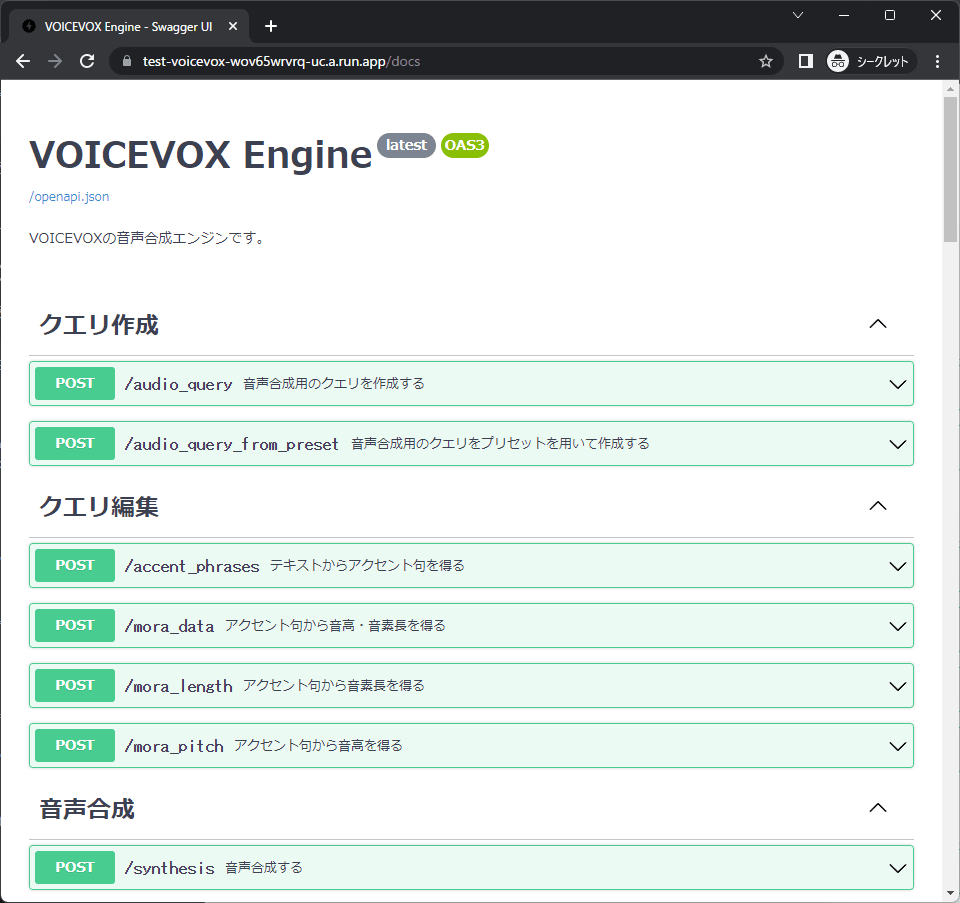Click the 音声合成 section heading
This screenshot has height=903, width=960.
87,809
